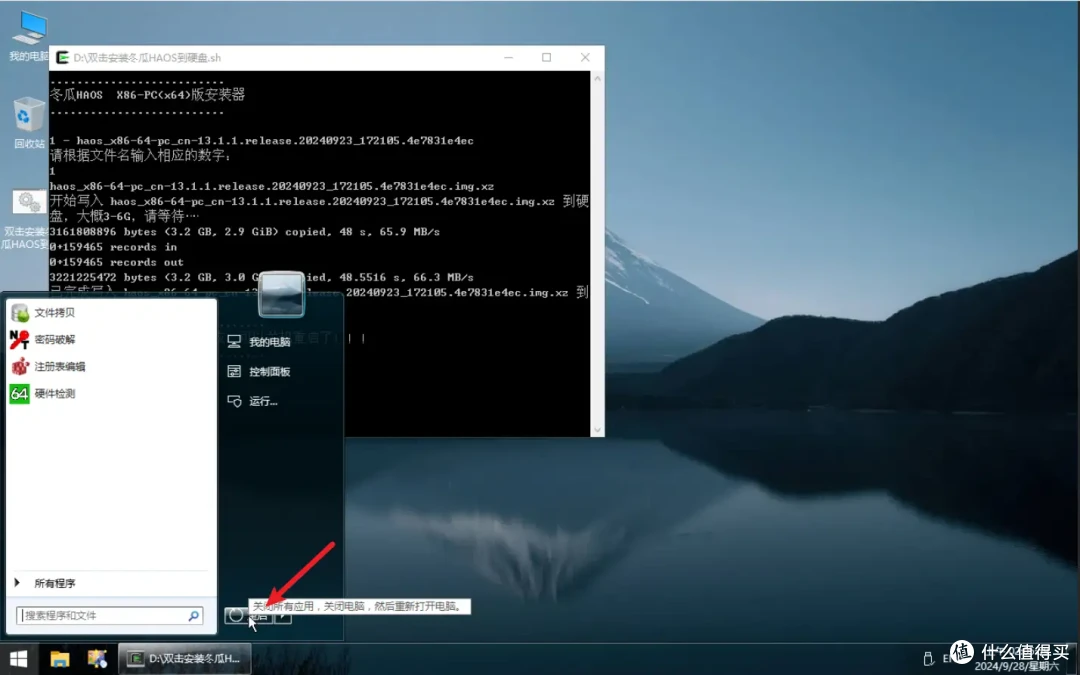Click the line 0+159465 records in
Viewport: 1080px width, 675px height.
tap(114, 247)
